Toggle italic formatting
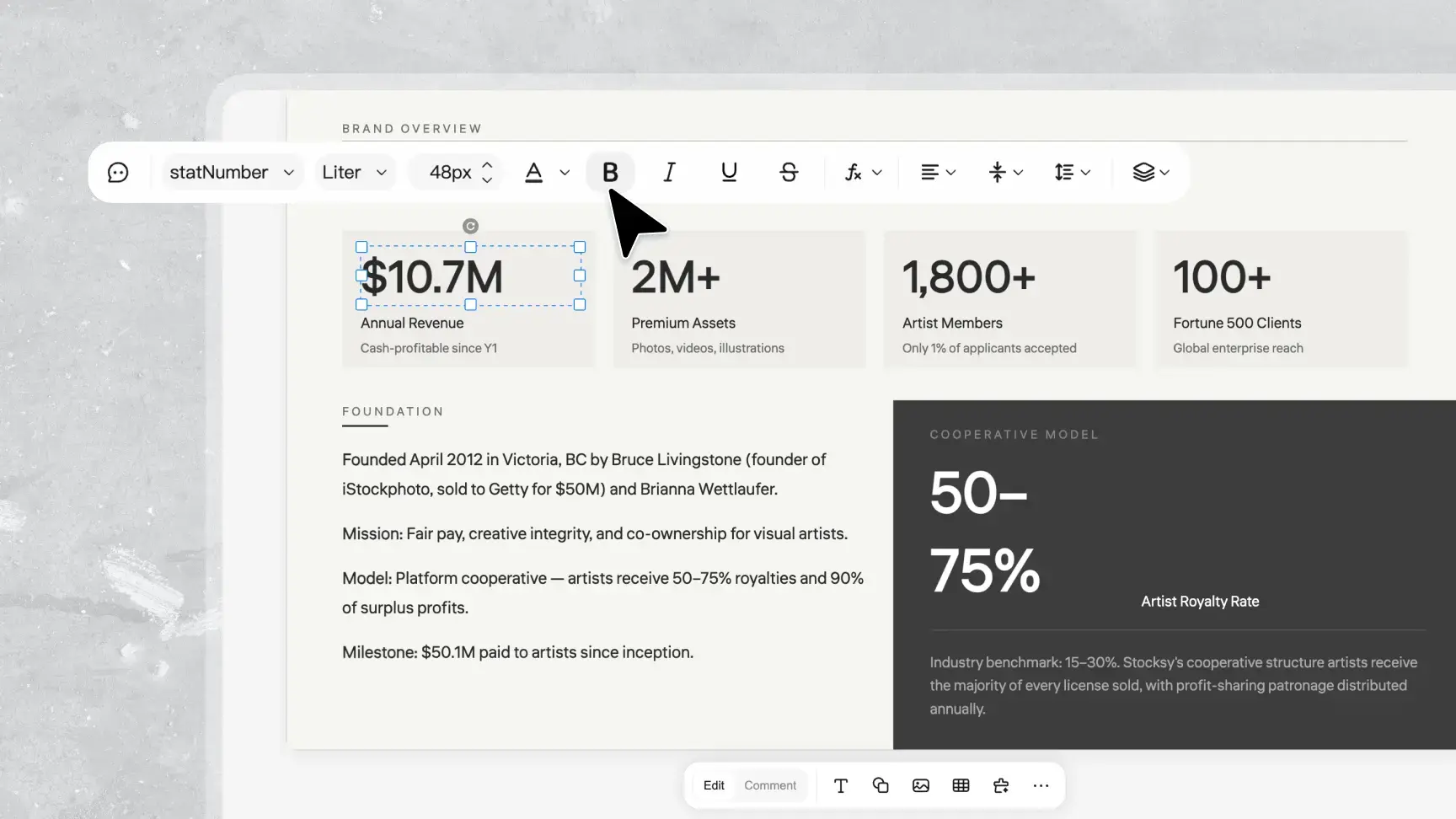1456x819 pixels. (669, 172)
